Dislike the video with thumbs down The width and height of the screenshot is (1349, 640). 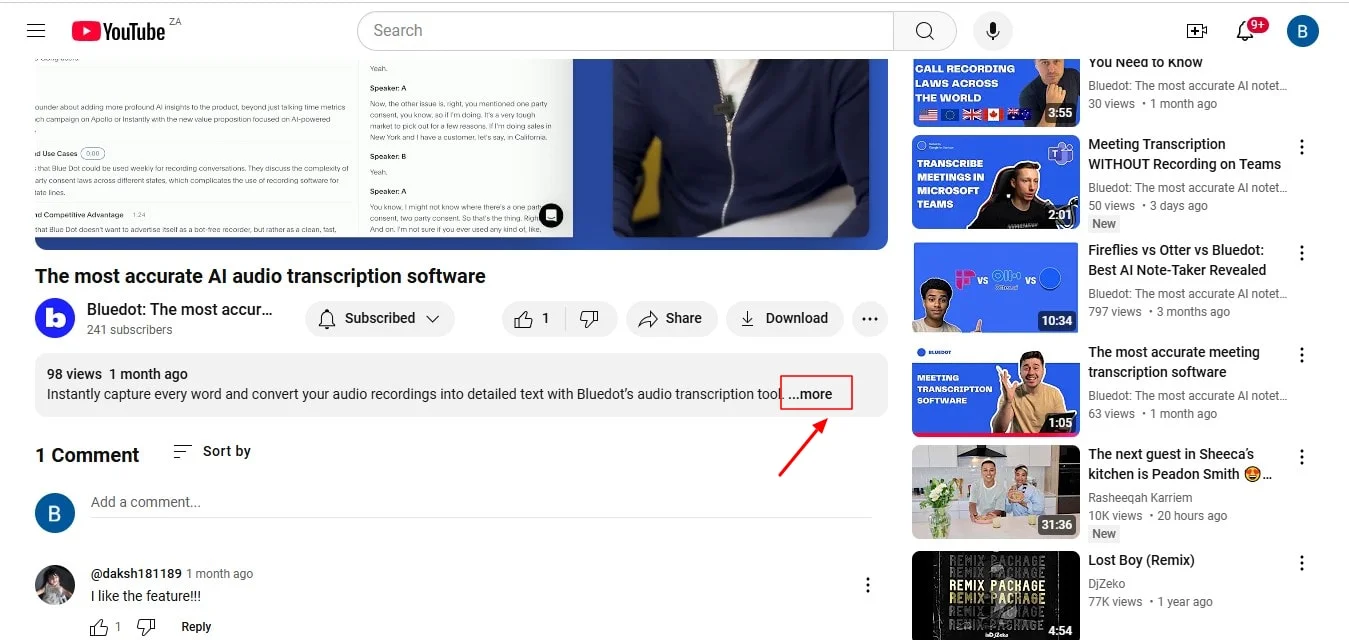(590, 319)
